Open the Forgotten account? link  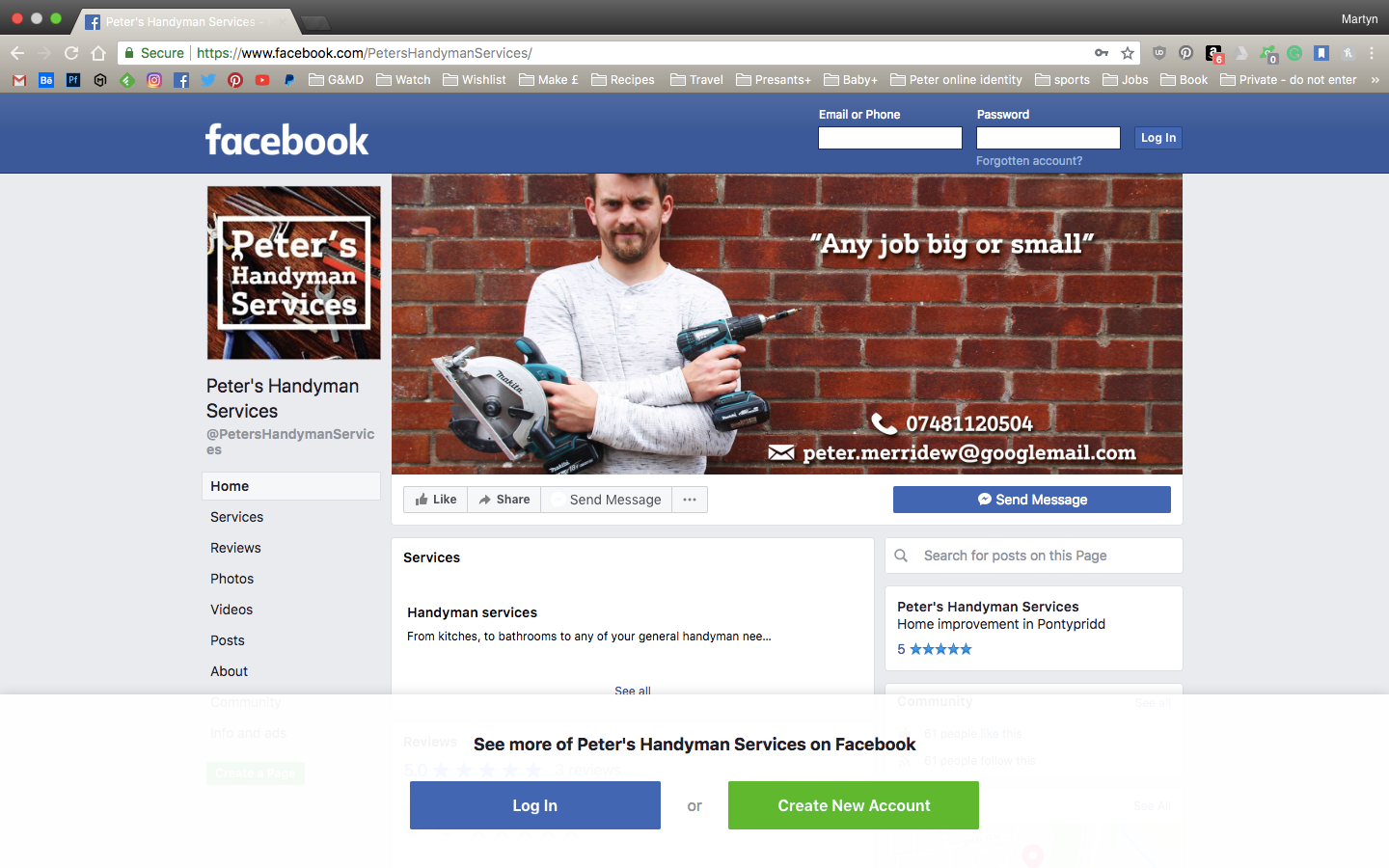pyautogui.click(x=1029, y=161)
